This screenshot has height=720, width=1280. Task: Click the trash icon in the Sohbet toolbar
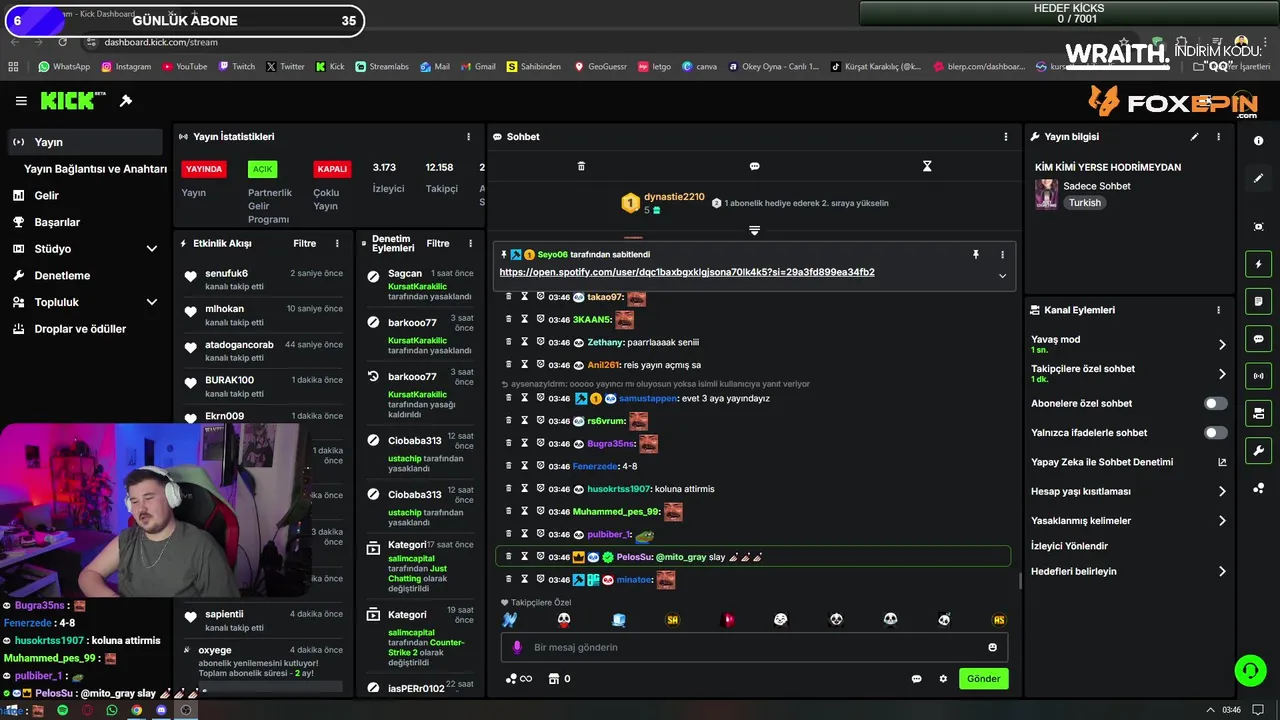coord(581,166)
